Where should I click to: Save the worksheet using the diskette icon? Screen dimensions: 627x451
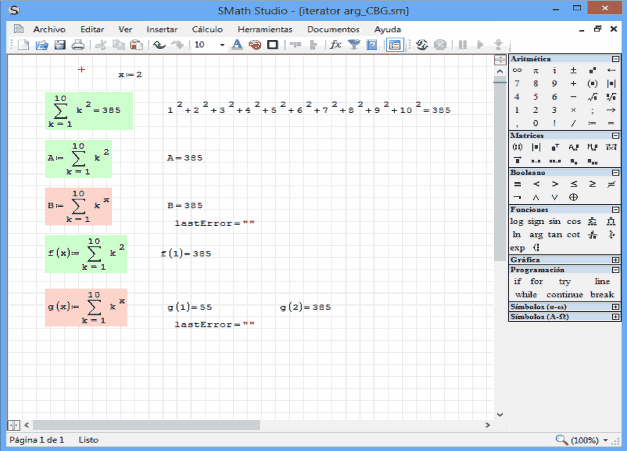(60, 45)
